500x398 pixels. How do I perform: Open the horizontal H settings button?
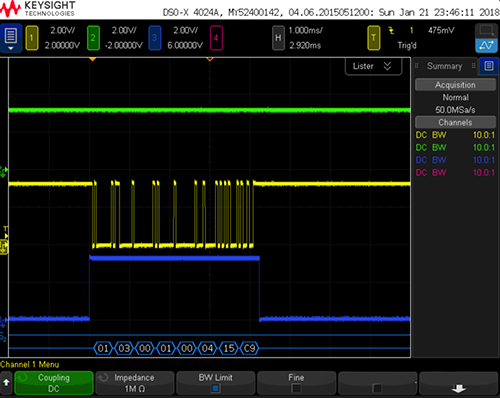[x=278, y=38]
